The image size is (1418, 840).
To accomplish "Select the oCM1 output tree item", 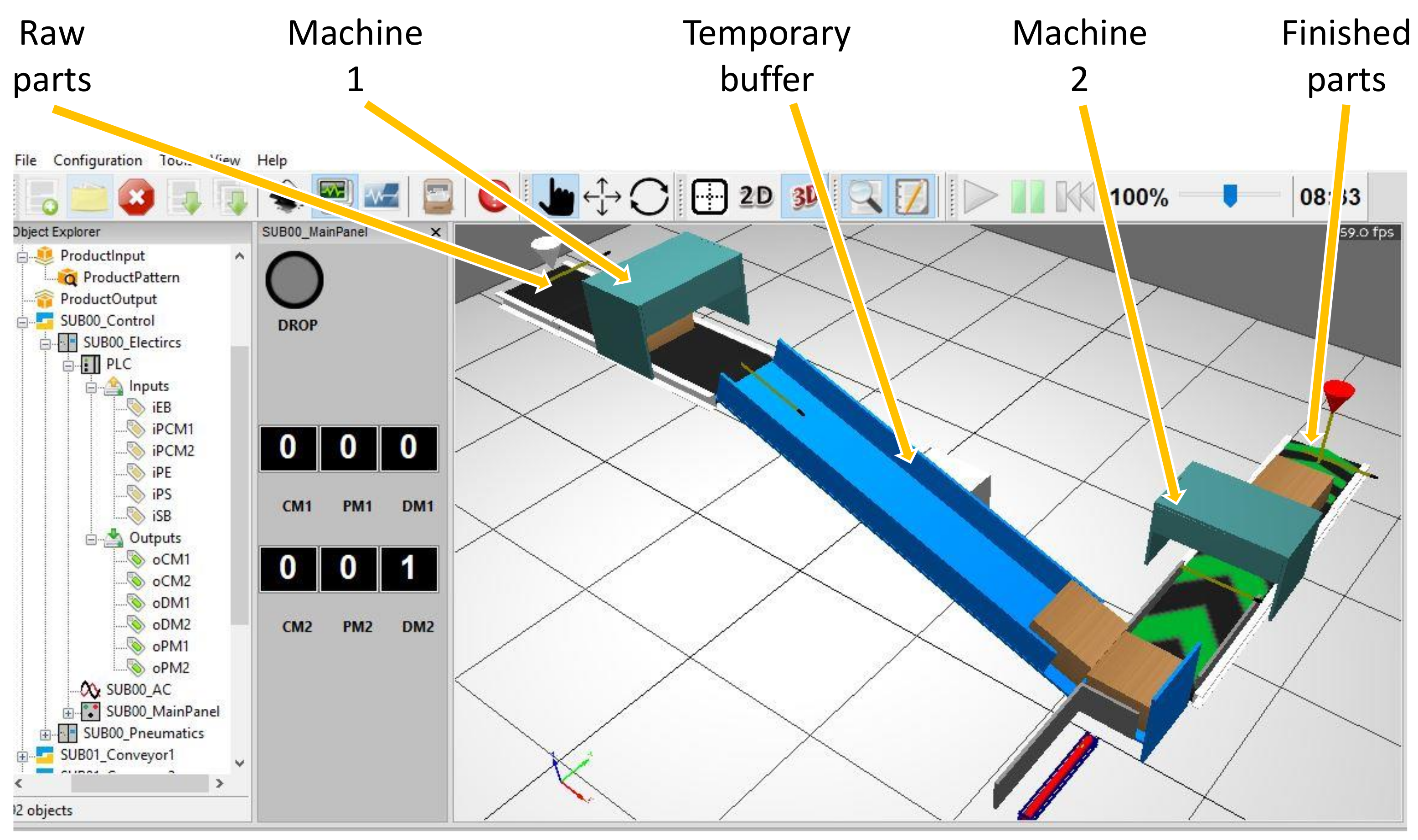I will pyautogui.click(x=170, y=560).
